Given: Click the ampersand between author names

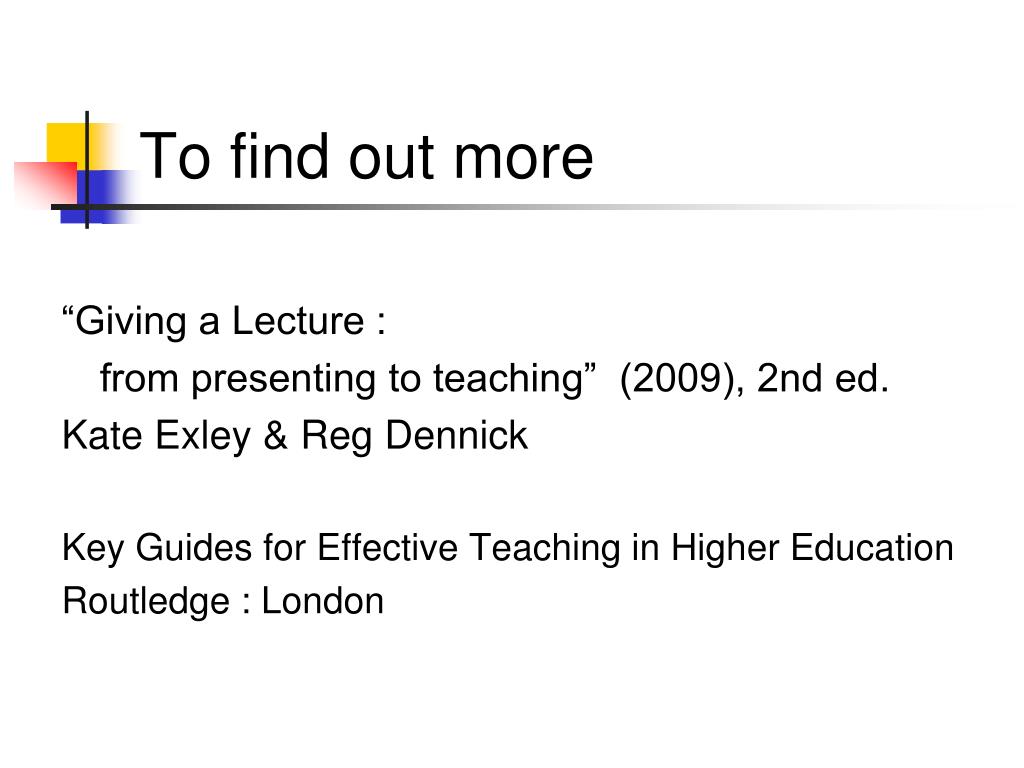Looking at the screenshot, I should [276, 436].
